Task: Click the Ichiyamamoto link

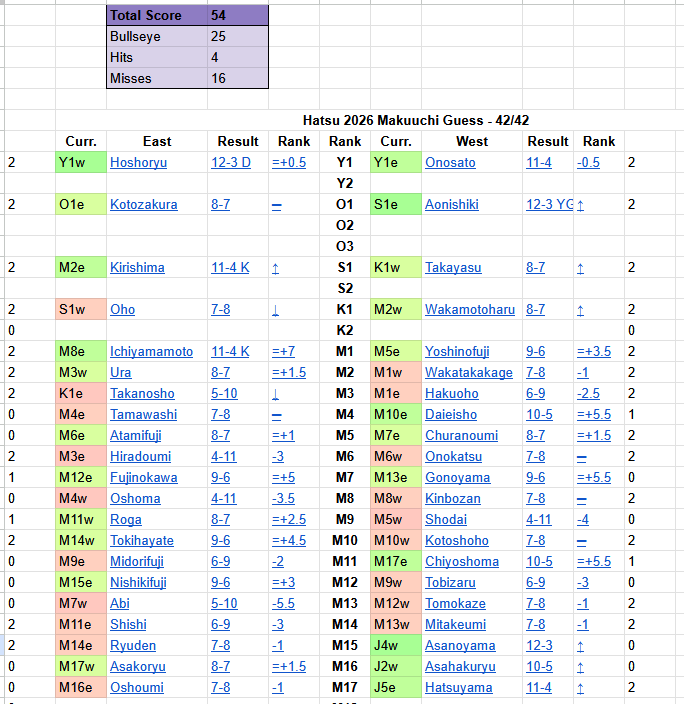Action: (x=151, y=351)
